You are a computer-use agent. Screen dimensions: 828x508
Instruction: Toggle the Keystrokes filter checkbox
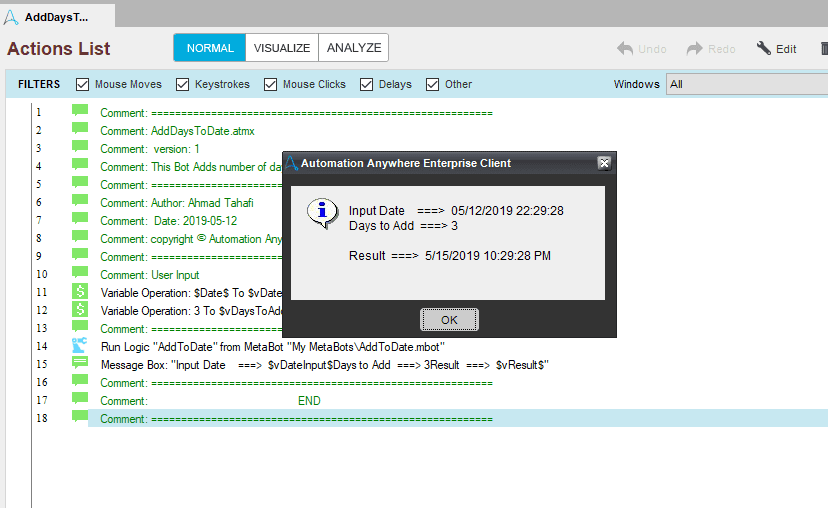[182, 84]
